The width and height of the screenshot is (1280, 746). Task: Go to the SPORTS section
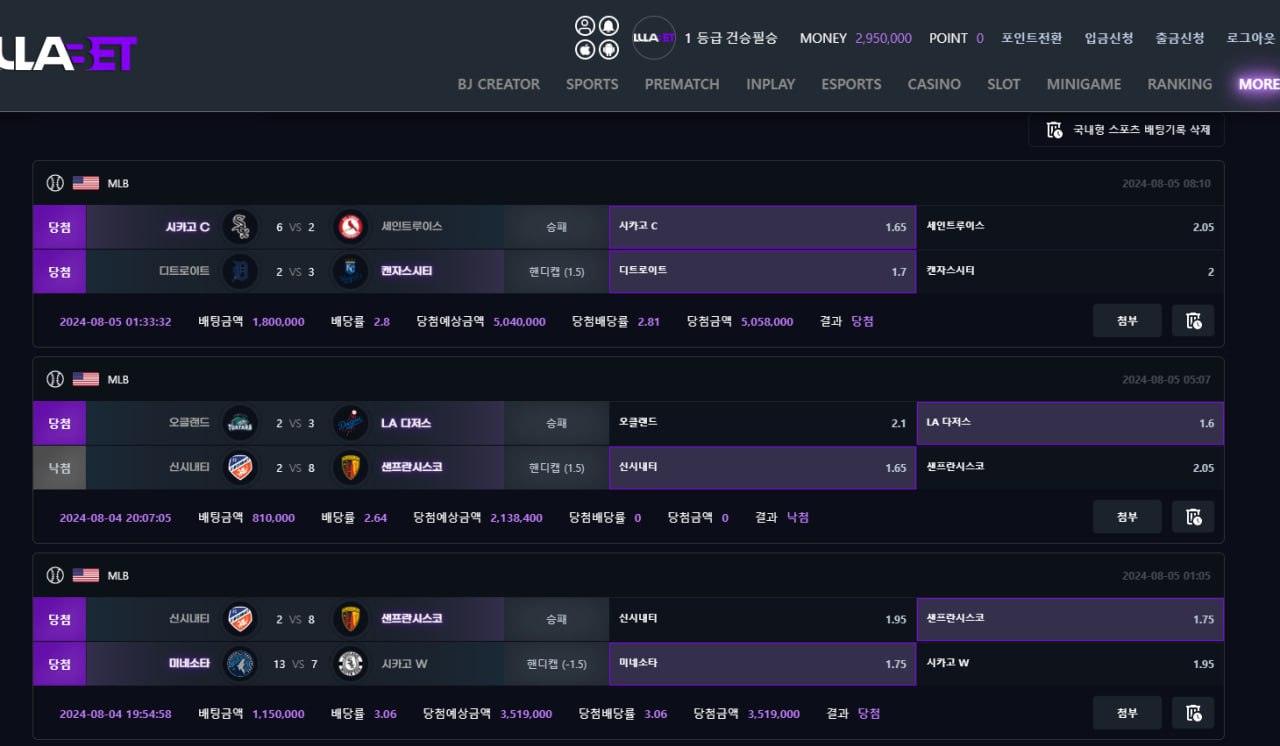(x=592, y=84)
